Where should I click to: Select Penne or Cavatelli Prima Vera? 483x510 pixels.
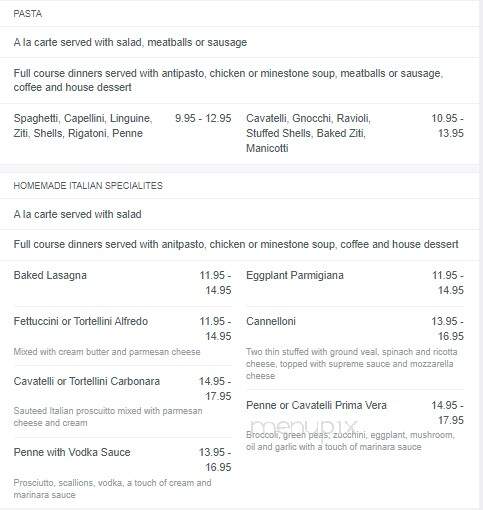click(x=316, y=405)
